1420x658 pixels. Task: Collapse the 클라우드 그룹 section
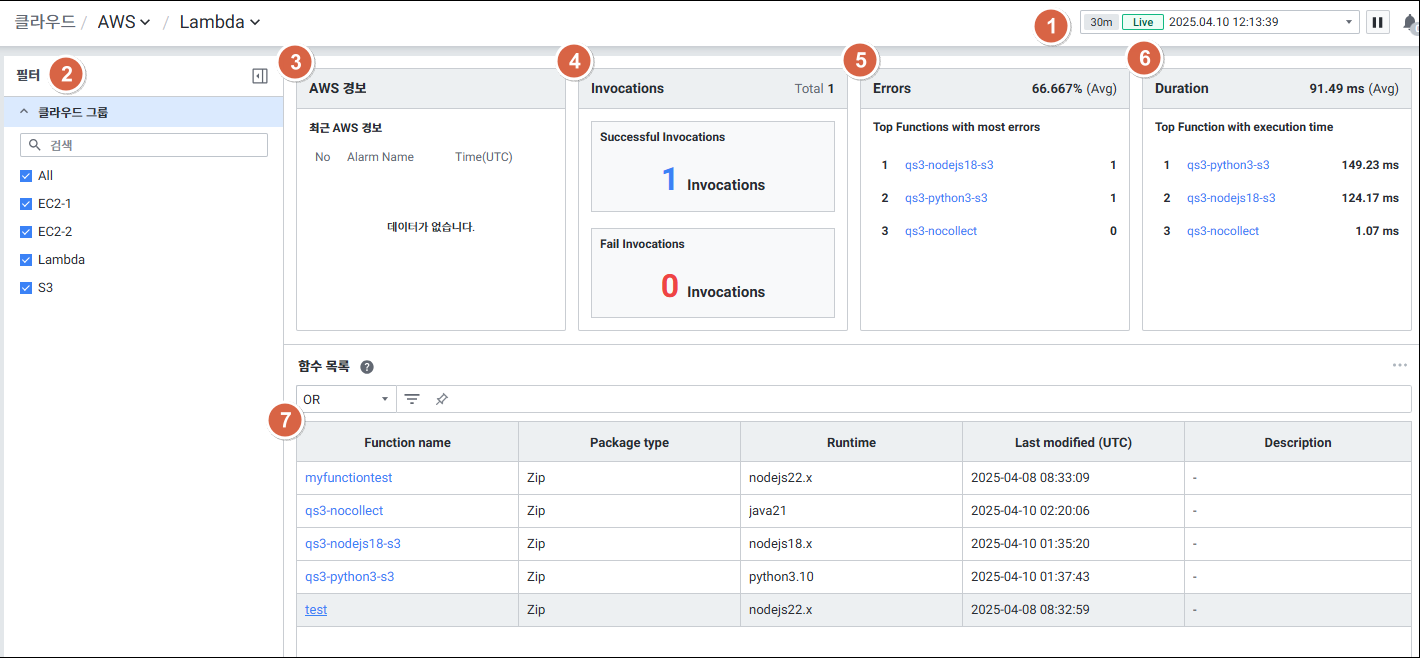(x=24, y=112)
